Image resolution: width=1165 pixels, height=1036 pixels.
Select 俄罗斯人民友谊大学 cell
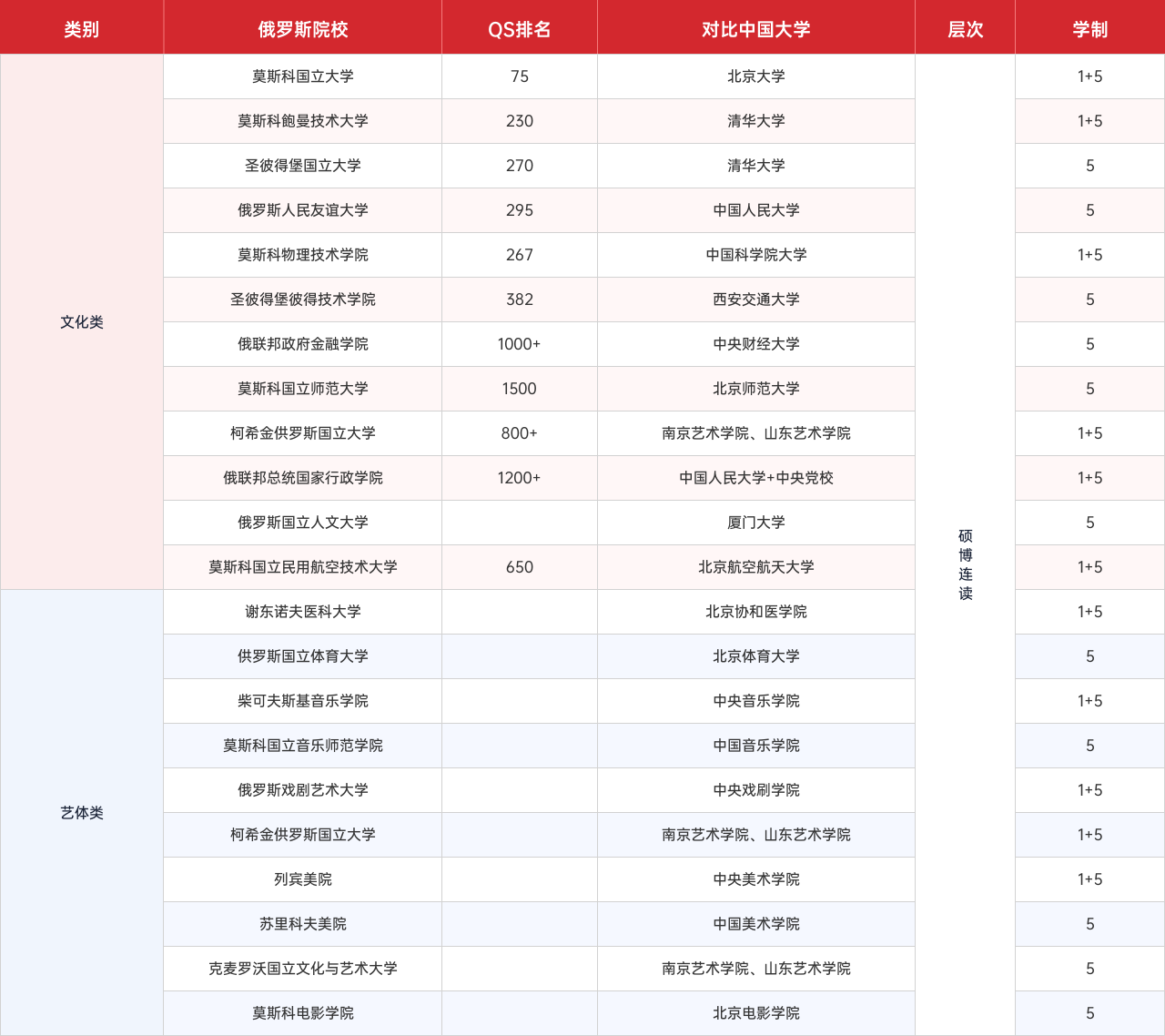pyautogui.click(x=303, y=210)
